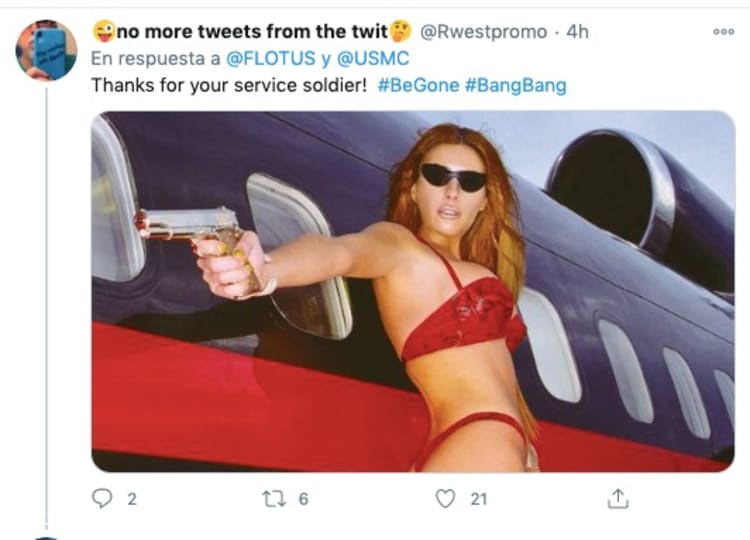Like the tweet with the heart icon
Image resolution: width=750 pixels, height=540 pixels.
(446, 497)
